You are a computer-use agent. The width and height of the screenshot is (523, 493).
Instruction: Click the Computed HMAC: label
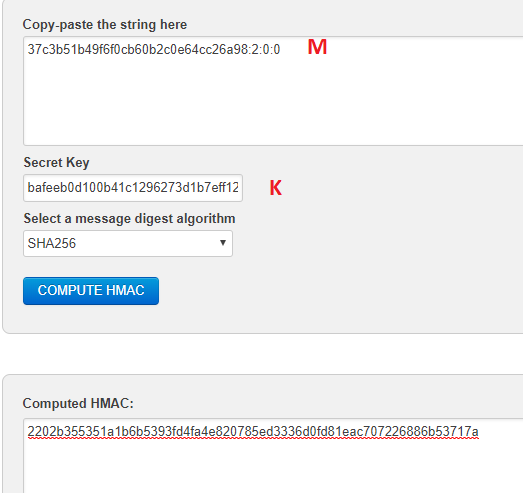[78, 403]
